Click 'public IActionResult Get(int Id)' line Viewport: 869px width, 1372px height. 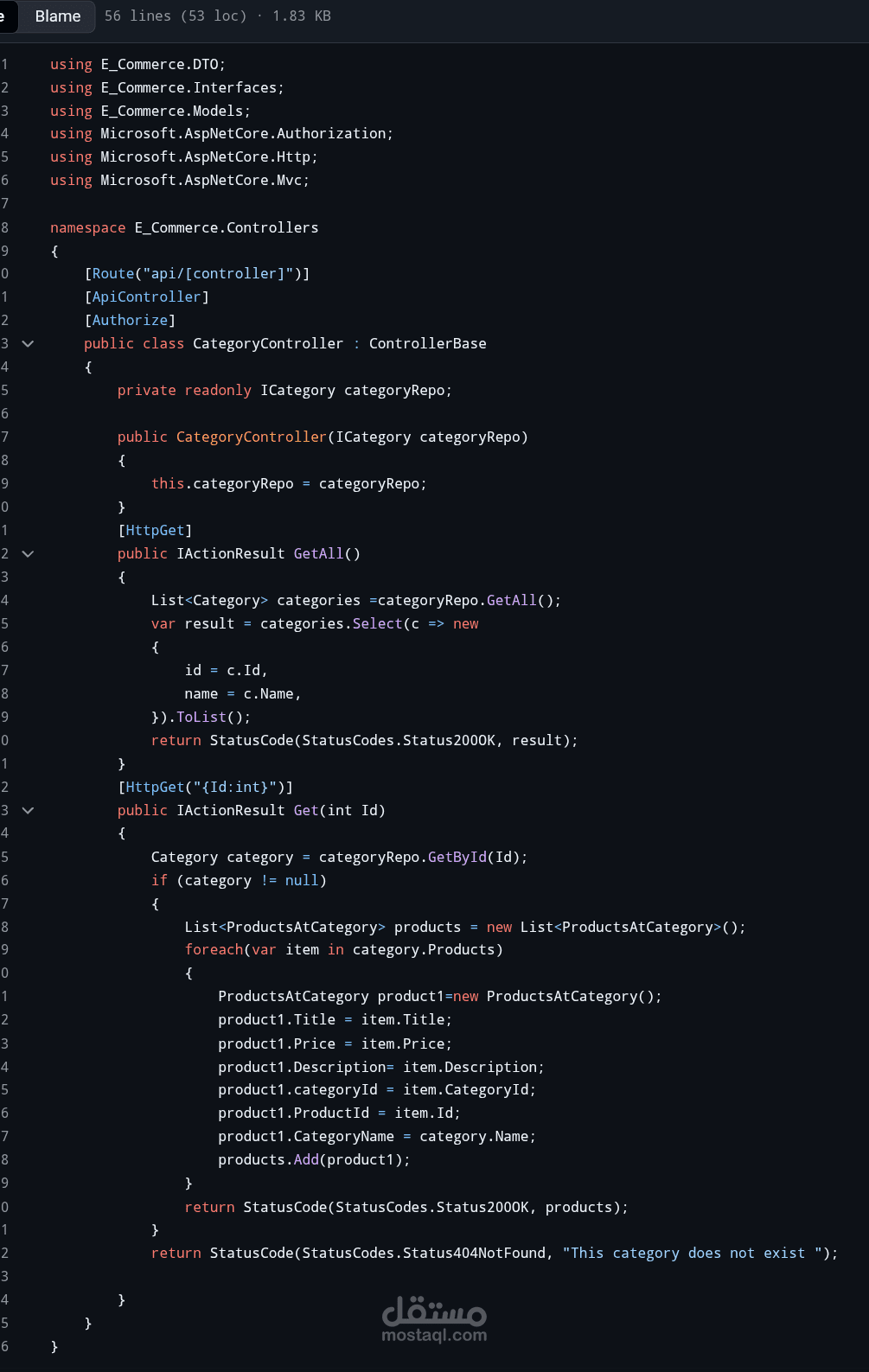pos(252,811)
